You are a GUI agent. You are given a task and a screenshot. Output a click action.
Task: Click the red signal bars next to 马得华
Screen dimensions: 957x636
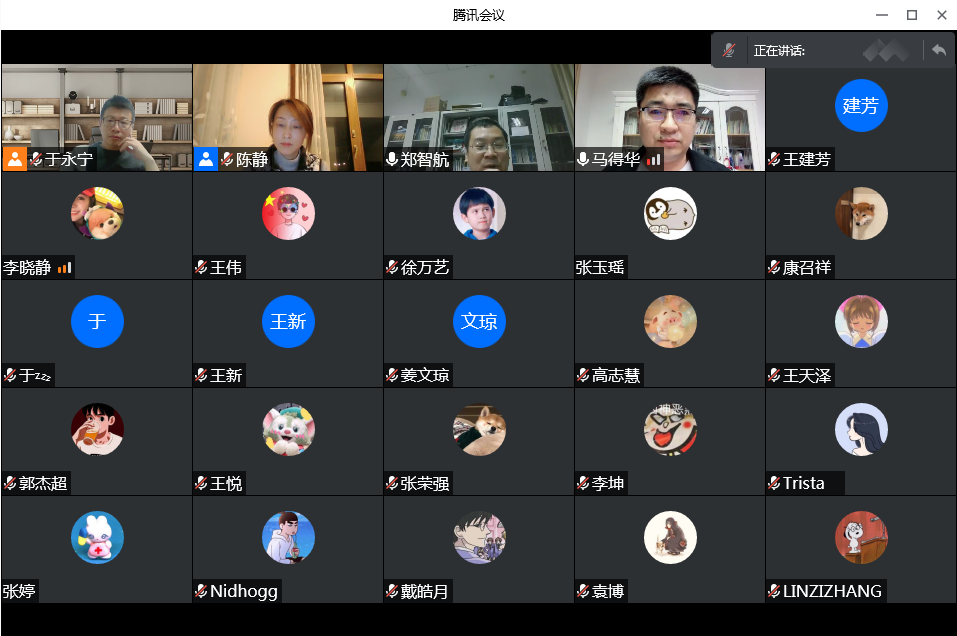click(x=654, y=159)
